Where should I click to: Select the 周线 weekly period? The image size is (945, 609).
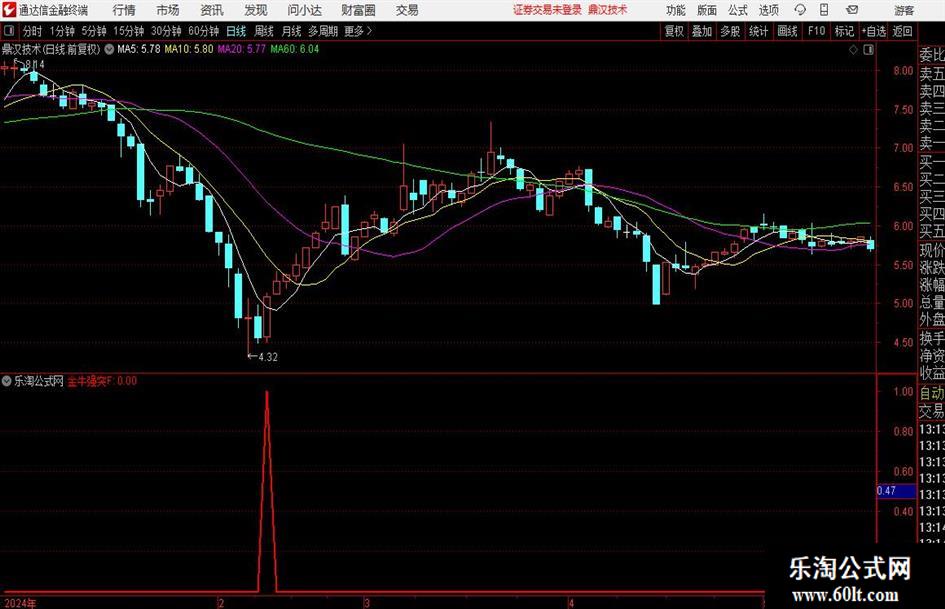(x=264, y=31)
